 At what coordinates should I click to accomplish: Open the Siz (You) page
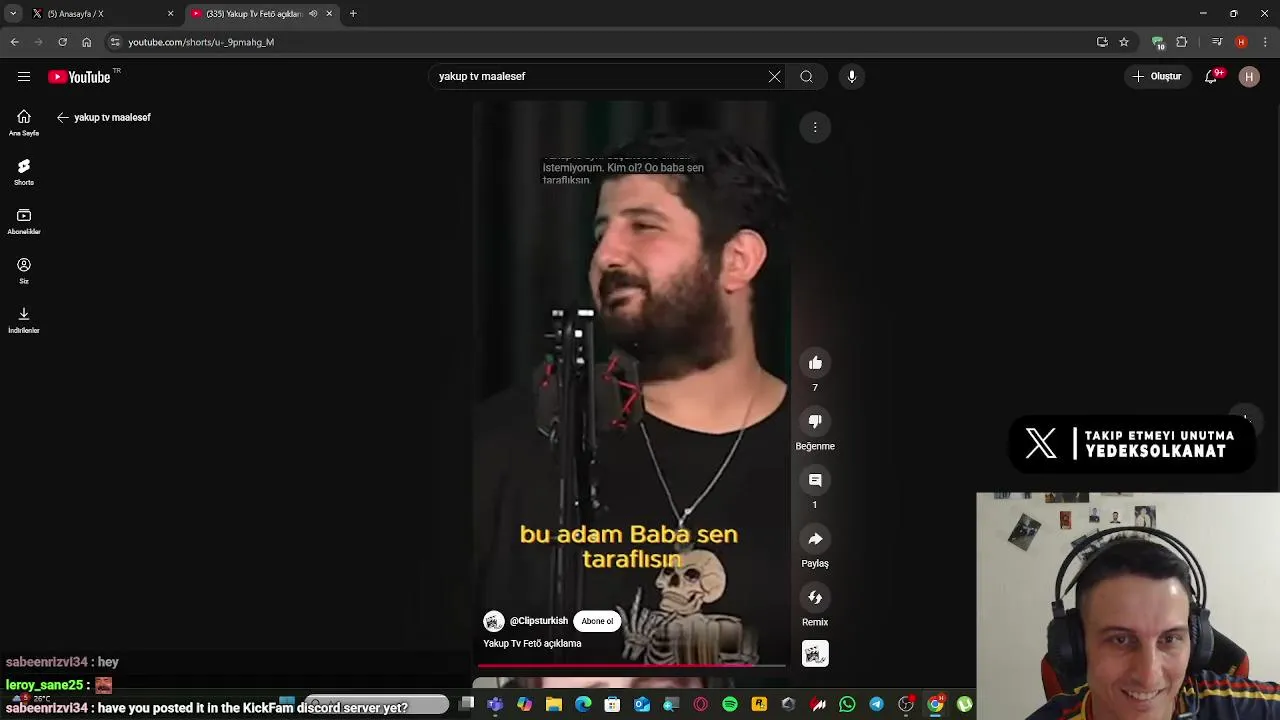24,270
